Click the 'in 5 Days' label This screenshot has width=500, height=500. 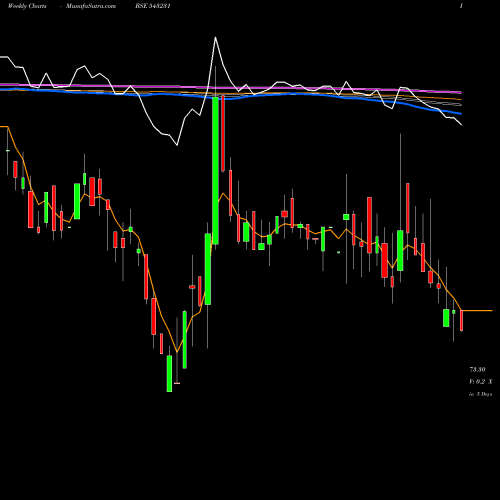coord(481,394)
